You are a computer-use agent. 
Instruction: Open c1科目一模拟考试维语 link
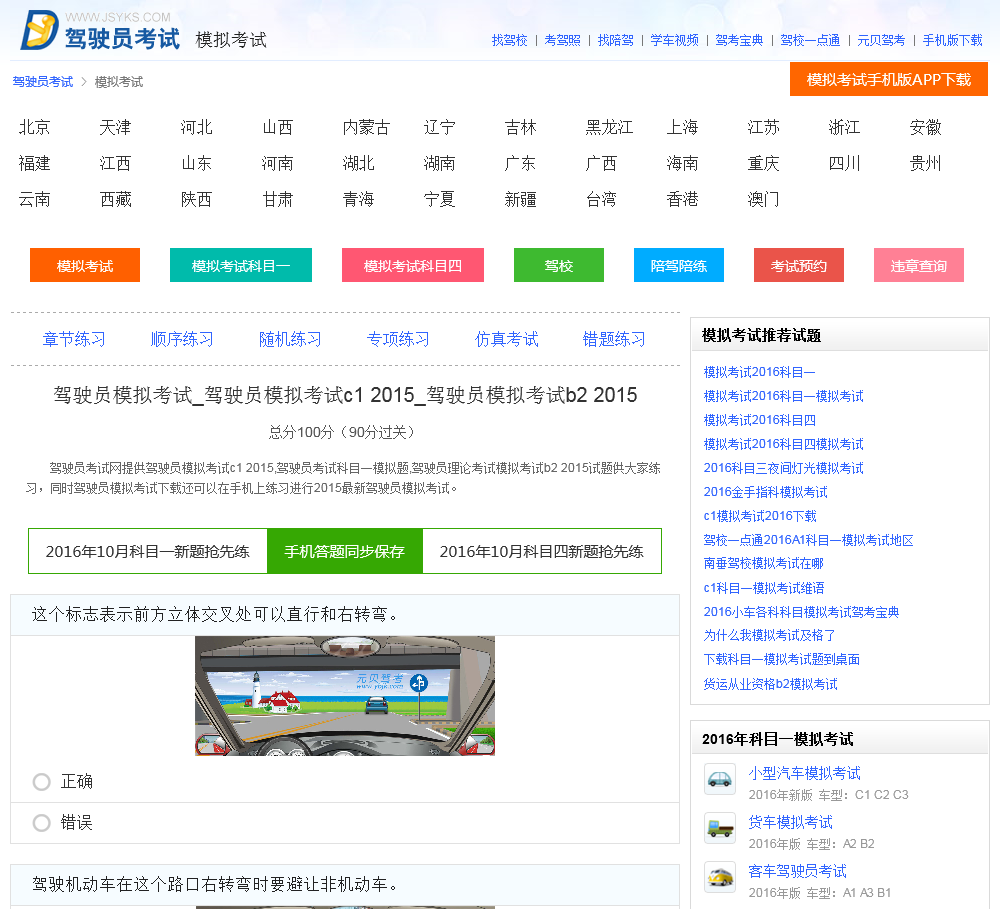pyautogui.click(x=763, y=588)
